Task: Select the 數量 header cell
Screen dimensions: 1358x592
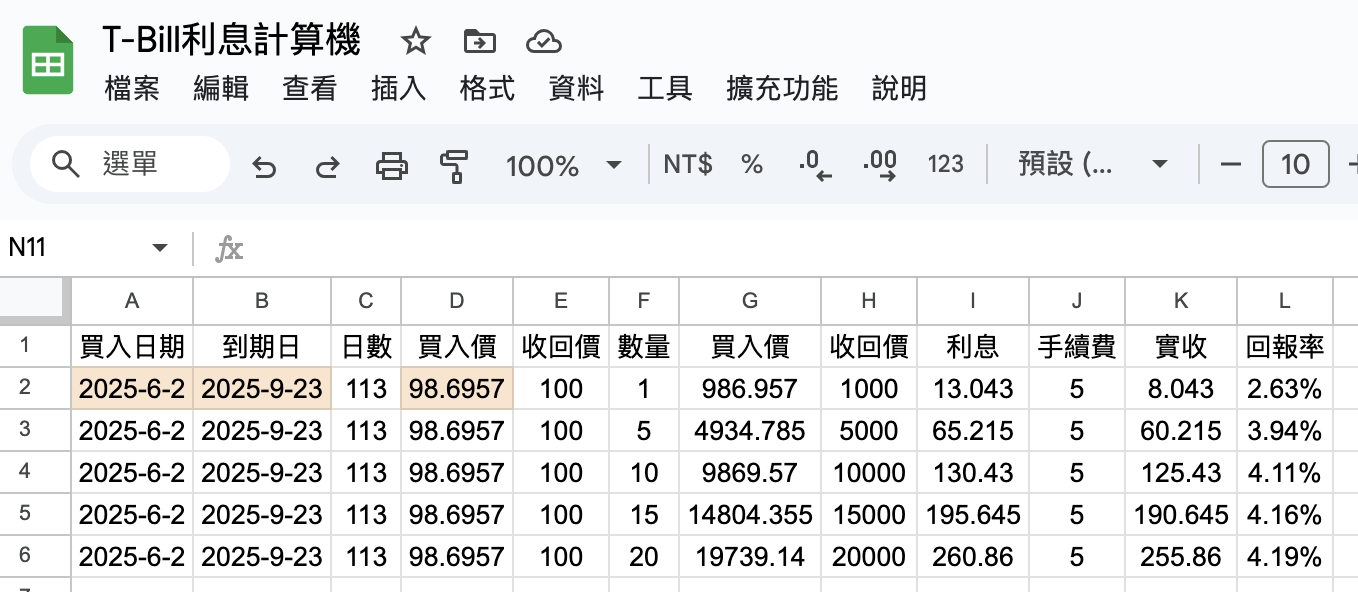Action: pos(644,346)
